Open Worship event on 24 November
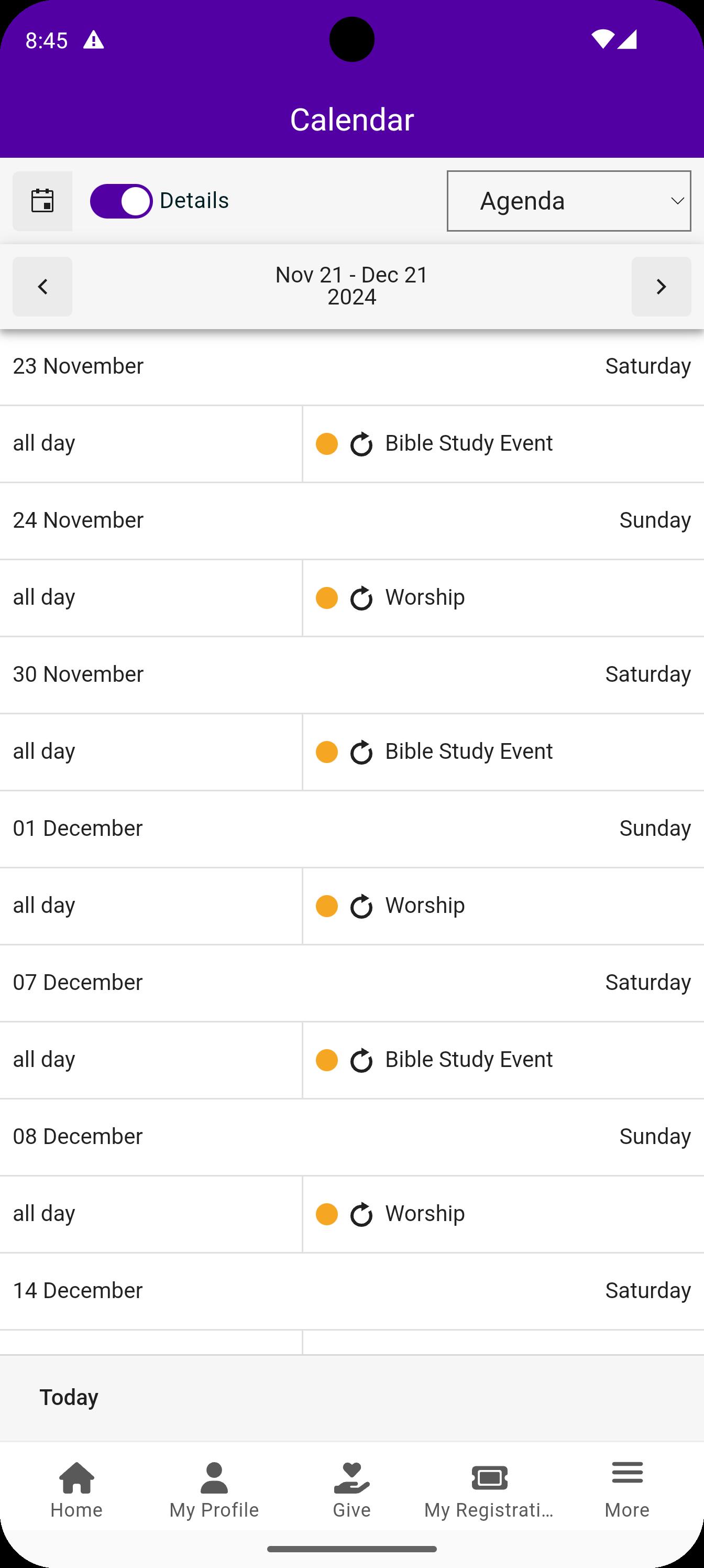 coord(425,598)
